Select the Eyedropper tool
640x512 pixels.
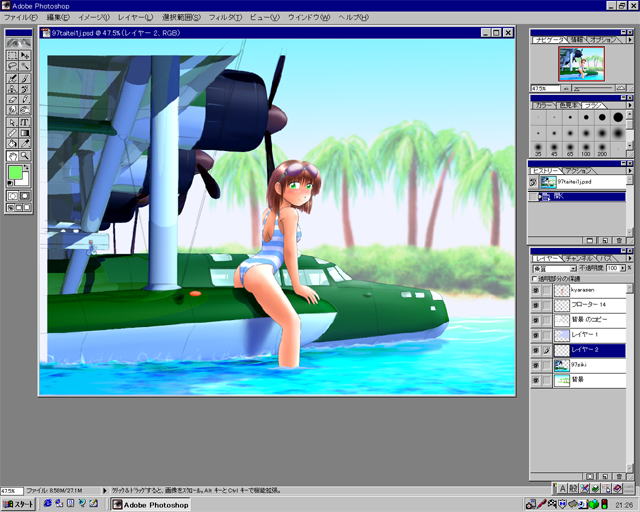tap(25, 143)
